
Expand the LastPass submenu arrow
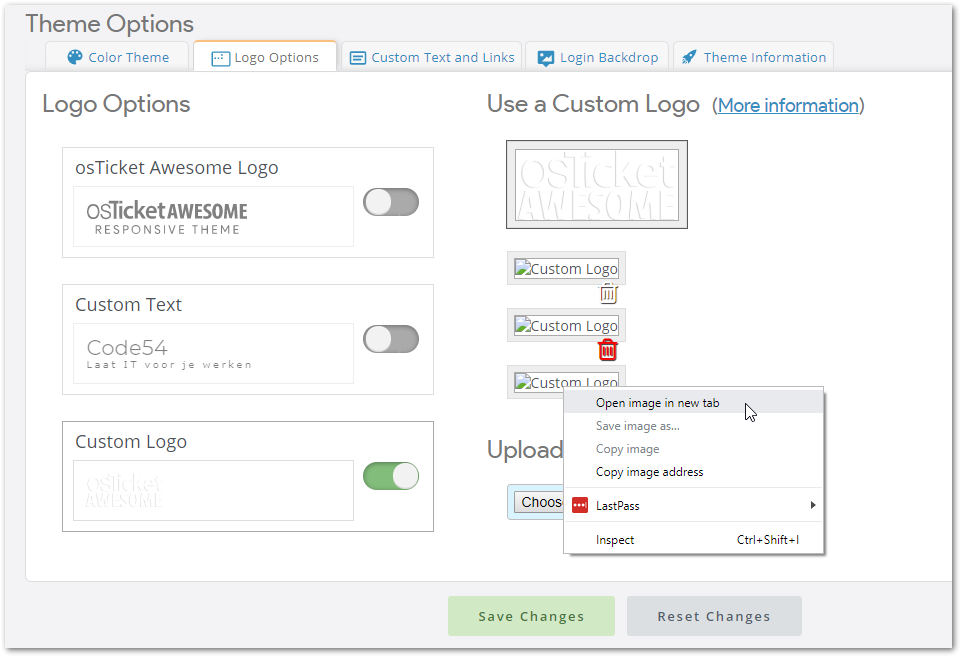pyautogui.click(x=813, y=506)
